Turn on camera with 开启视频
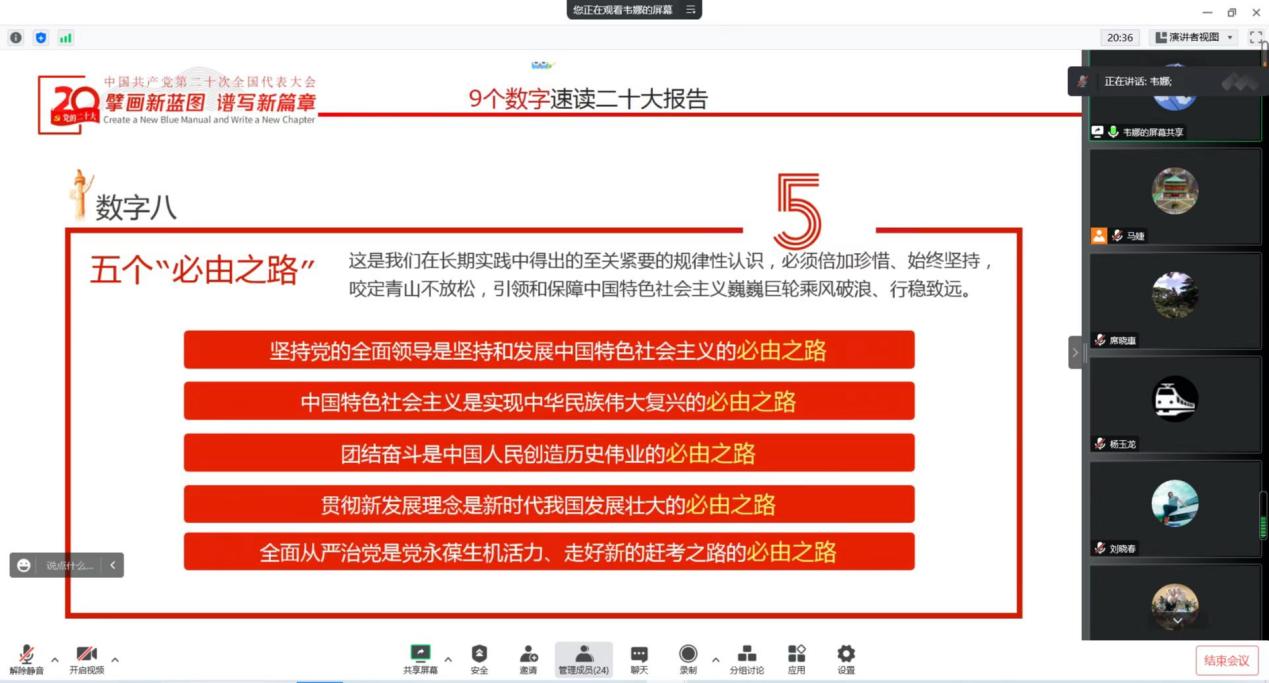 coord(86,659)
